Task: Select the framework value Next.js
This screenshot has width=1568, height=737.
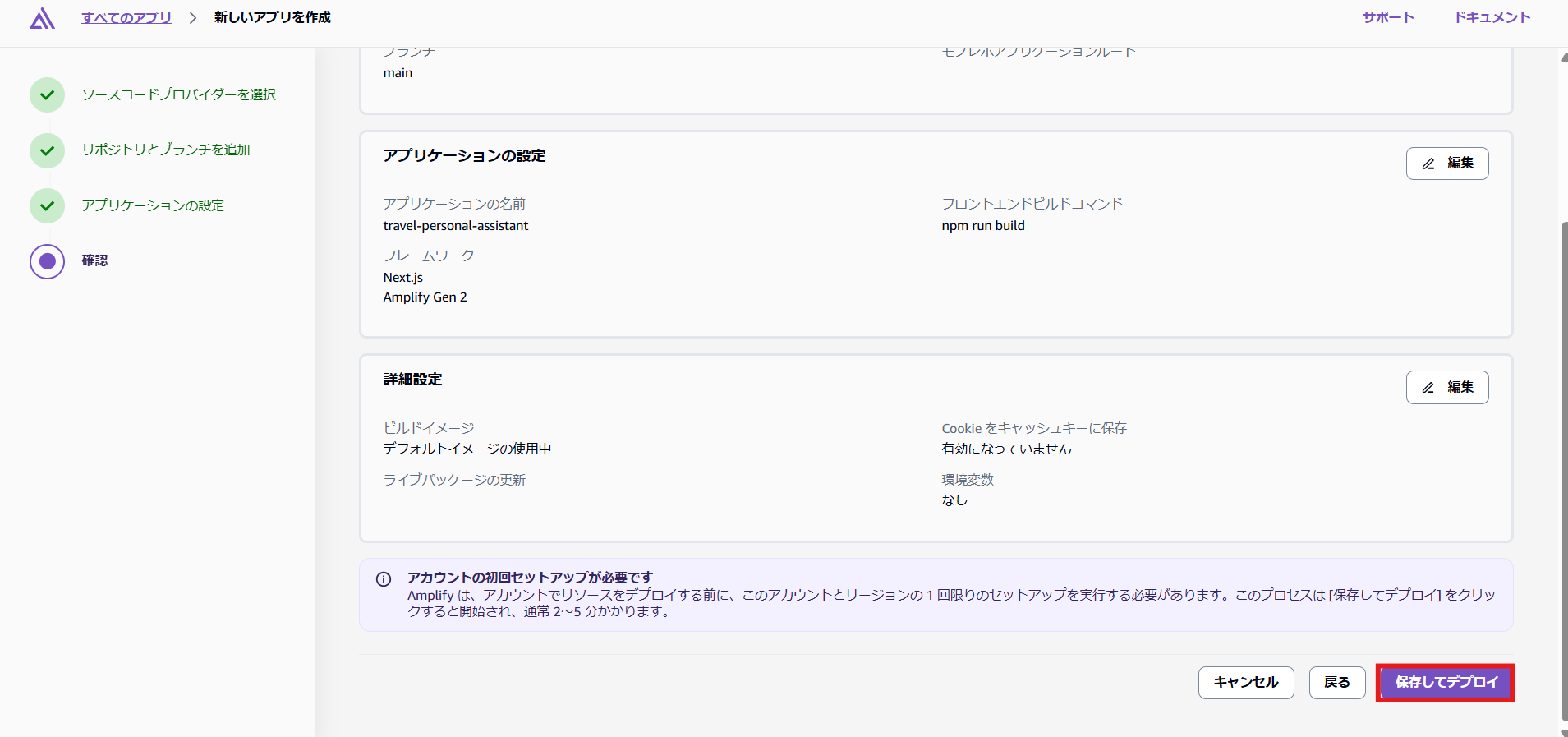Action: click(403, 278)
